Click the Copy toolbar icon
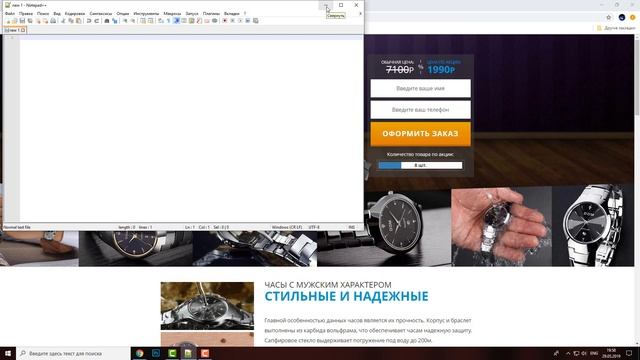The image size is (640, 360). [x=71, y=21]
